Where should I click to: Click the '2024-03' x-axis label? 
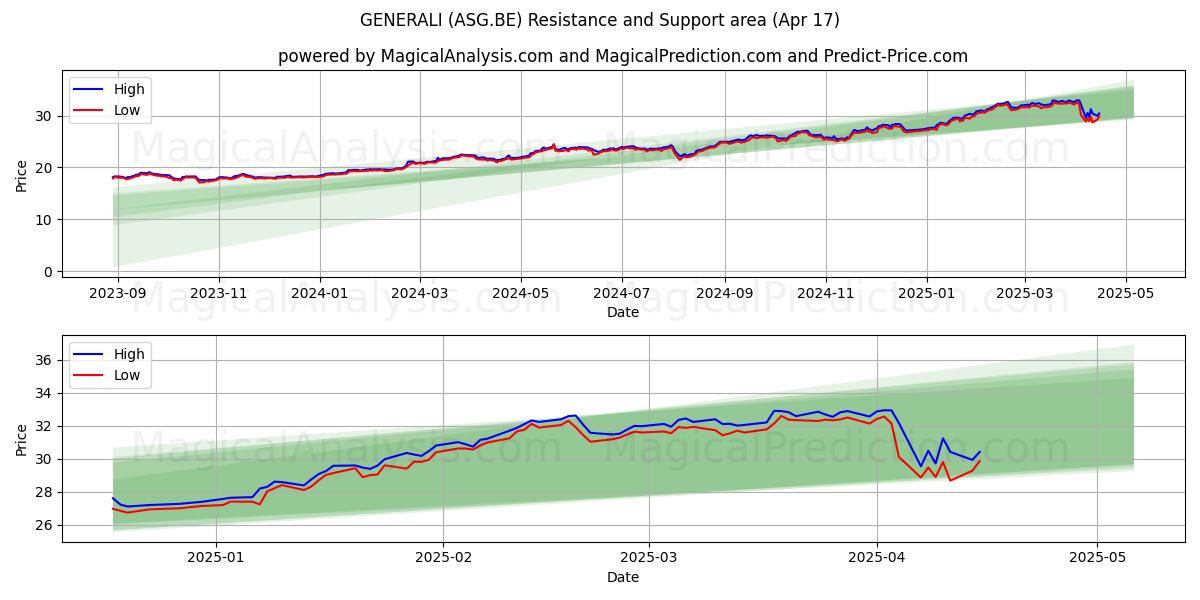(x=419, y=294)
